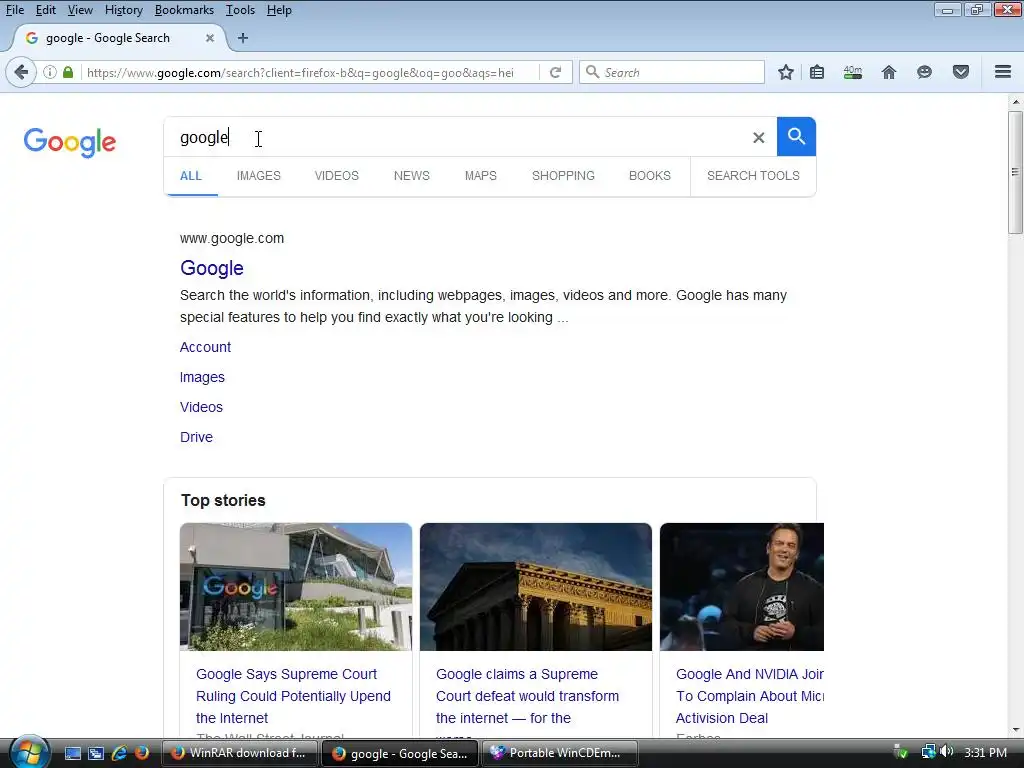This screenshot has width=1024, height=768.
Task: Open the Bookmarks menu
Action: point(184,10)
